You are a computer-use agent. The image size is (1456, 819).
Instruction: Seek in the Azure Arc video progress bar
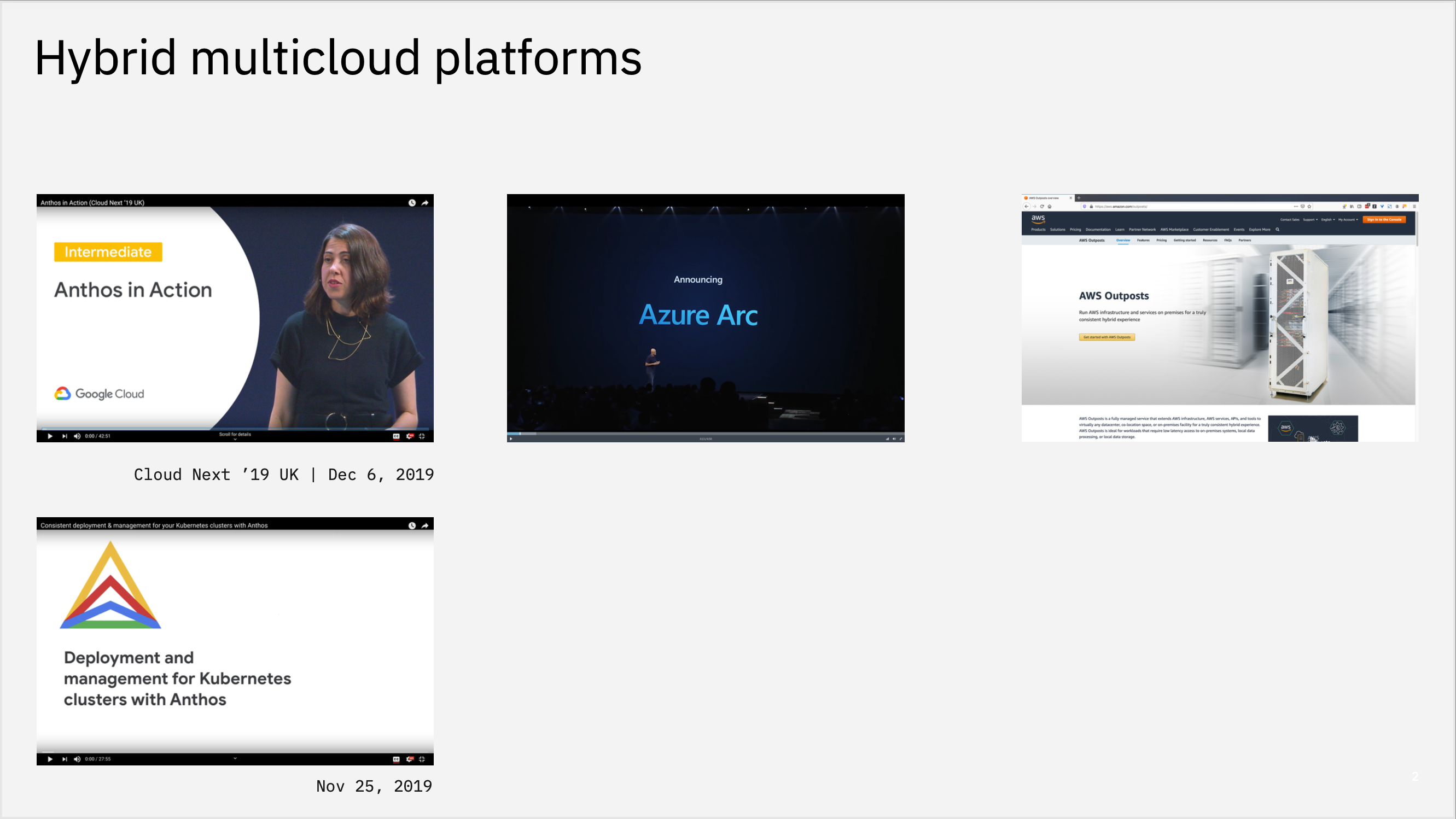[x=706, y=434]
